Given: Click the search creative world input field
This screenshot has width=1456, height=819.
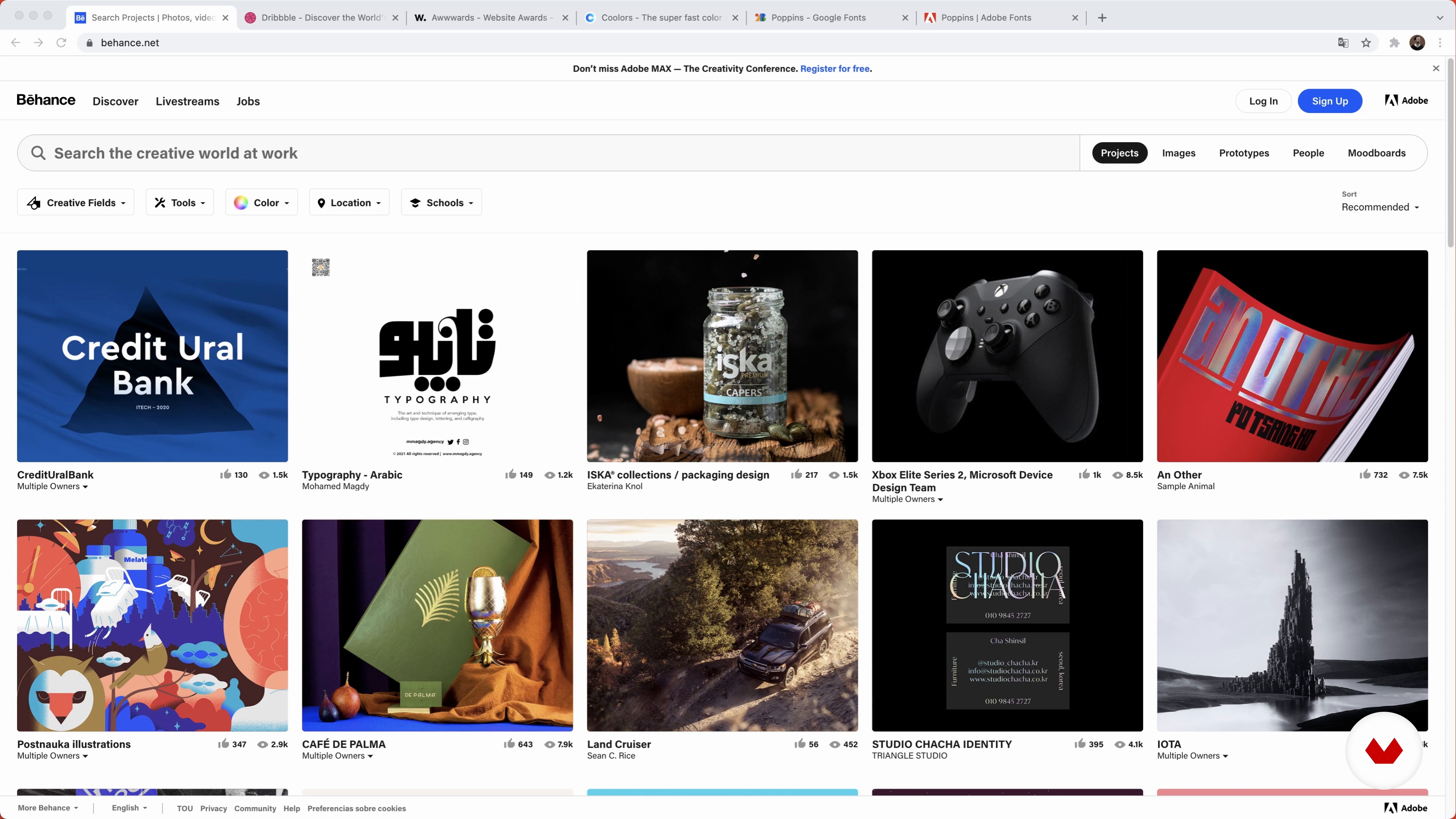Looking at the screenshot, I should pos(548,153).
